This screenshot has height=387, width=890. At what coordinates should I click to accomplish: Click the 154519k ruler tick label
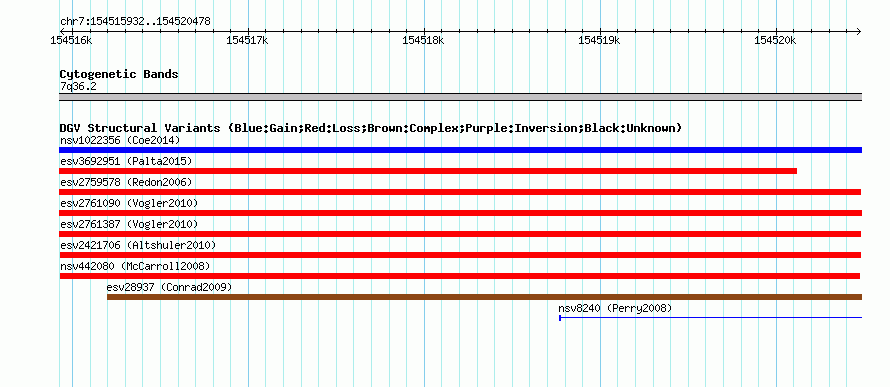pos(599,40)
